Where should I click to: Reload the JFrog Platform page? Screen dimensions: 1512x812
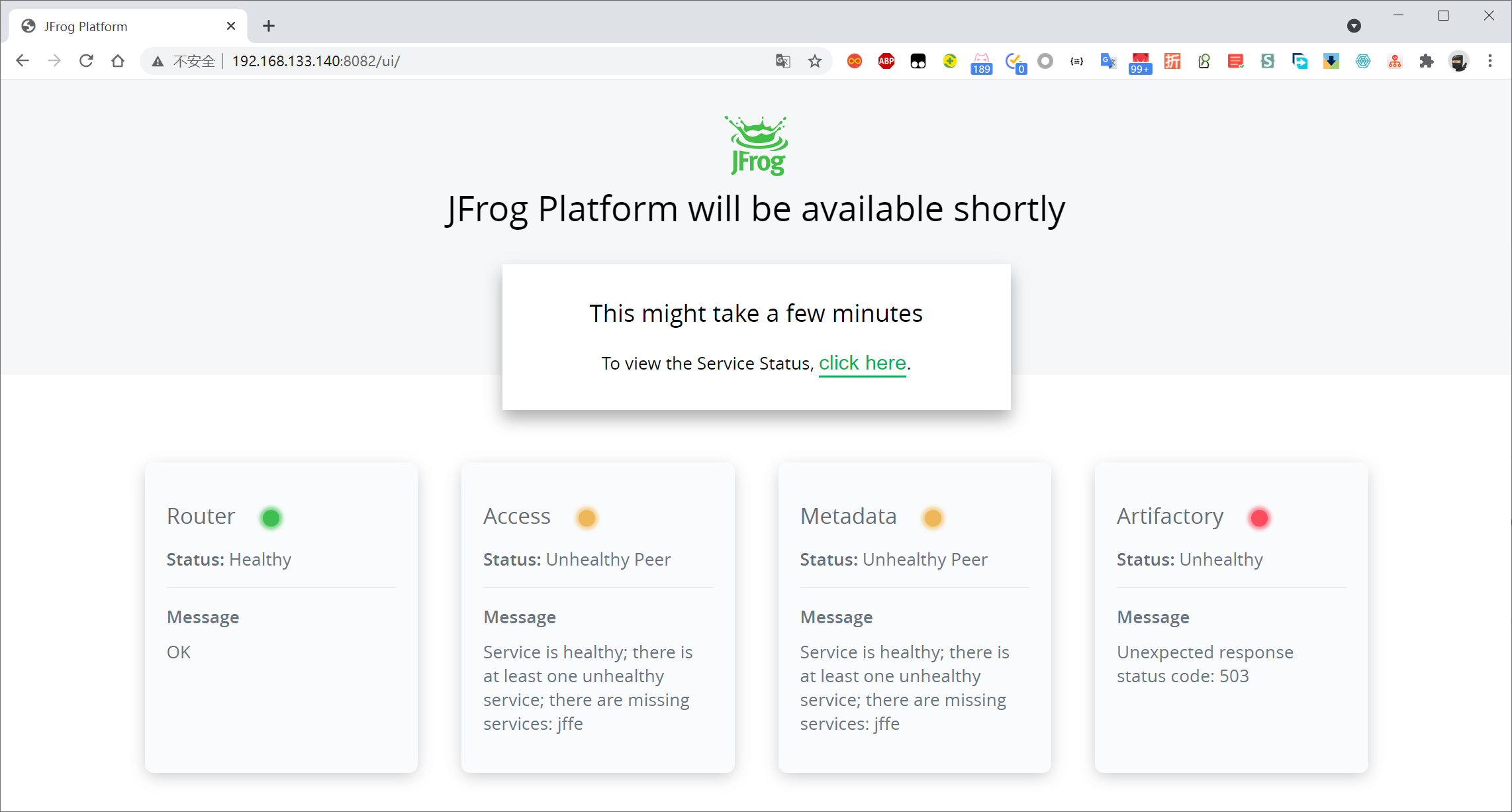pyautogui.click(x=86, y=61)
